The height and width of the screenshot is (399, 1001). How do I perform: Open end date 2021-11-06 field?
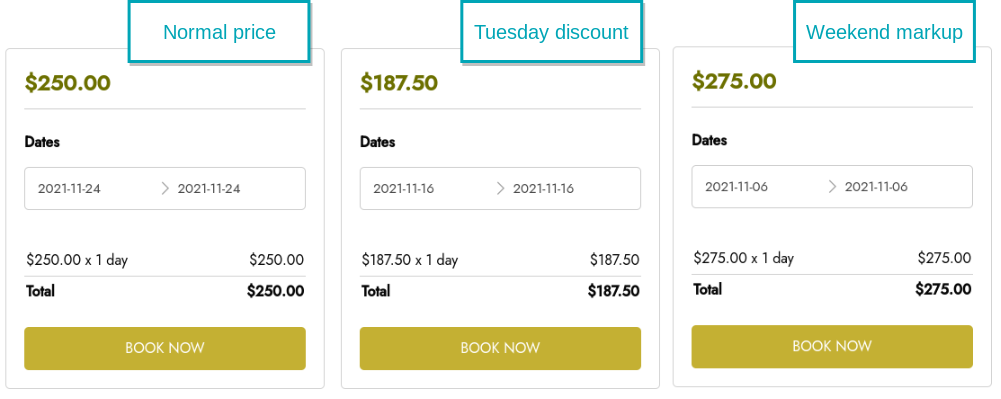[876, 186]
